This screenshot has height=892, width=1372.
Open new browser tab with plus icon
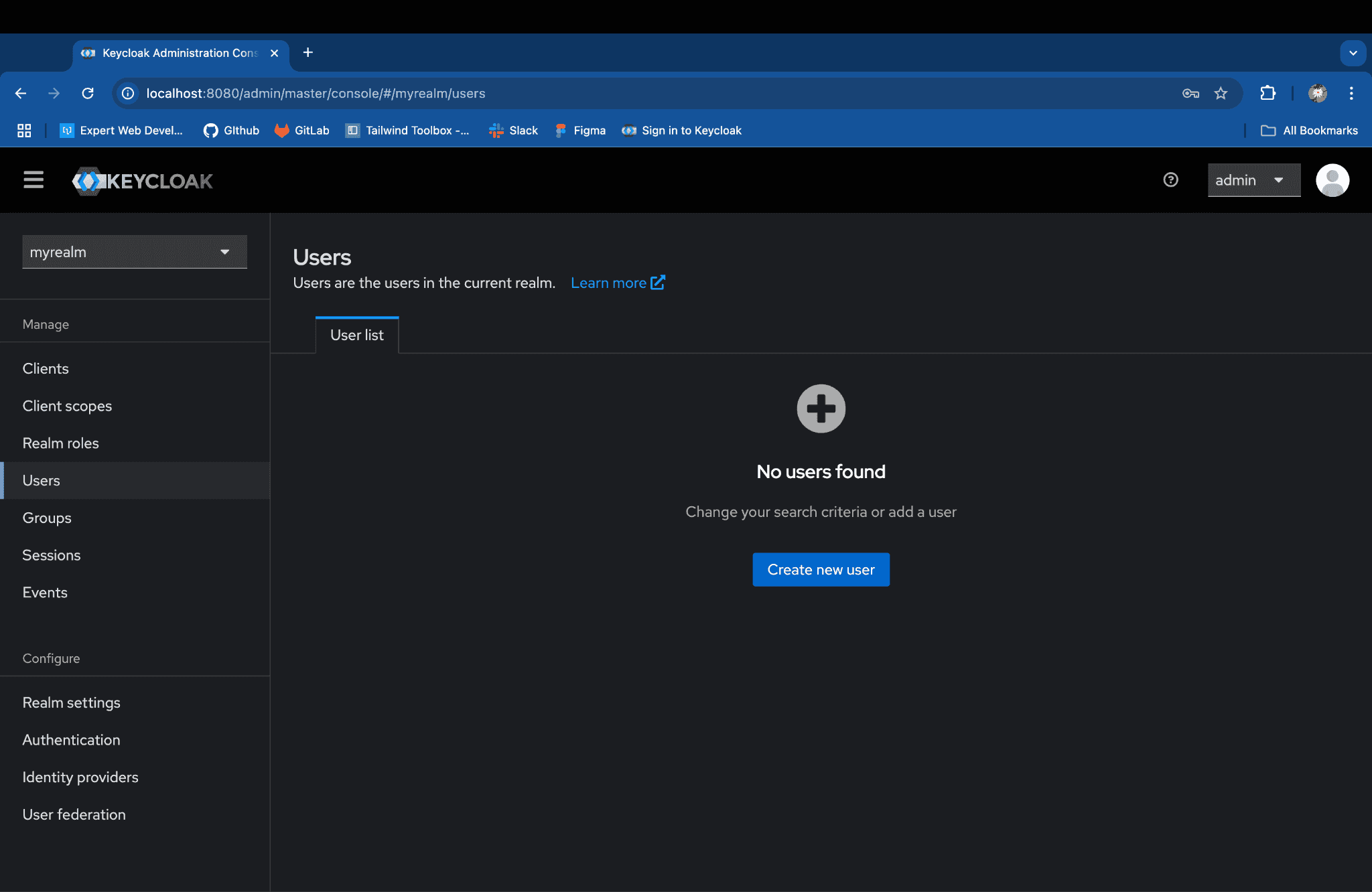coord(308,53)
